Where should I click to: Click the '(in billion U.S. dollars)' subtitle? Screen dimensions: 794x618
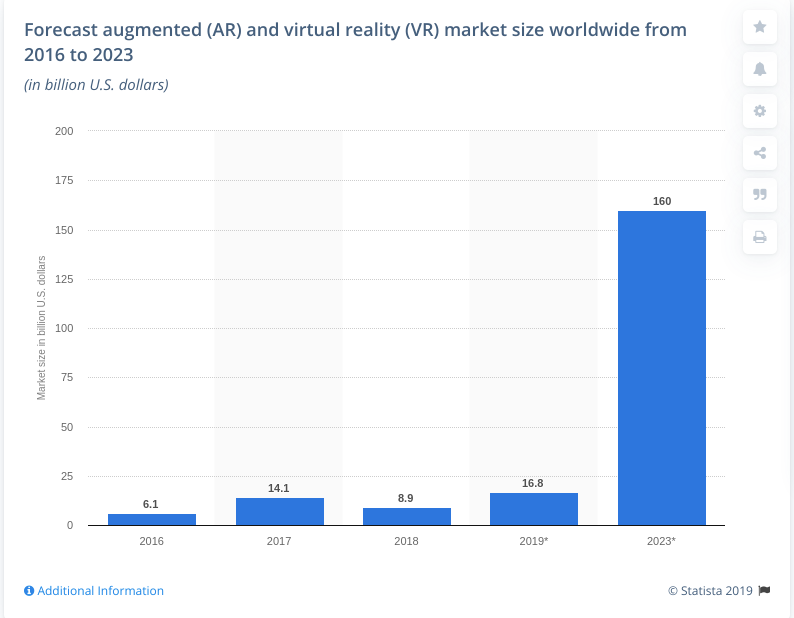pos(96,85)
